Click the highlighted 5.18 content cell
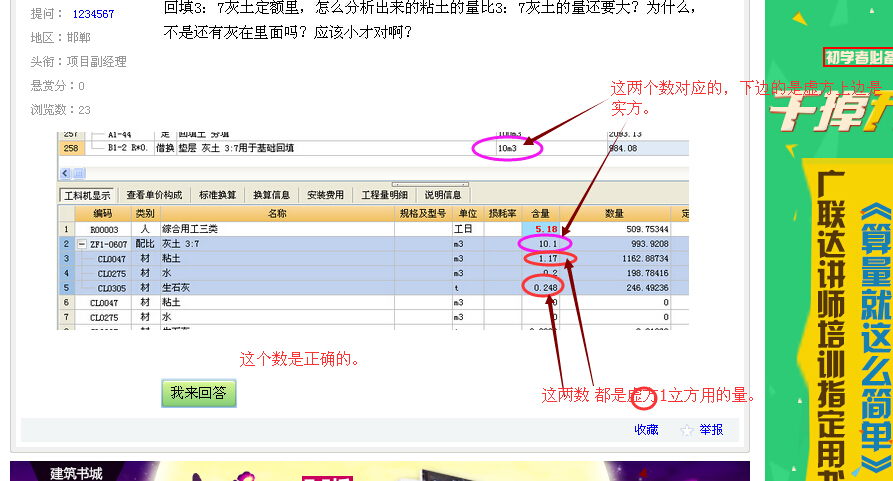893x481 pixels. tap(540, 229)
